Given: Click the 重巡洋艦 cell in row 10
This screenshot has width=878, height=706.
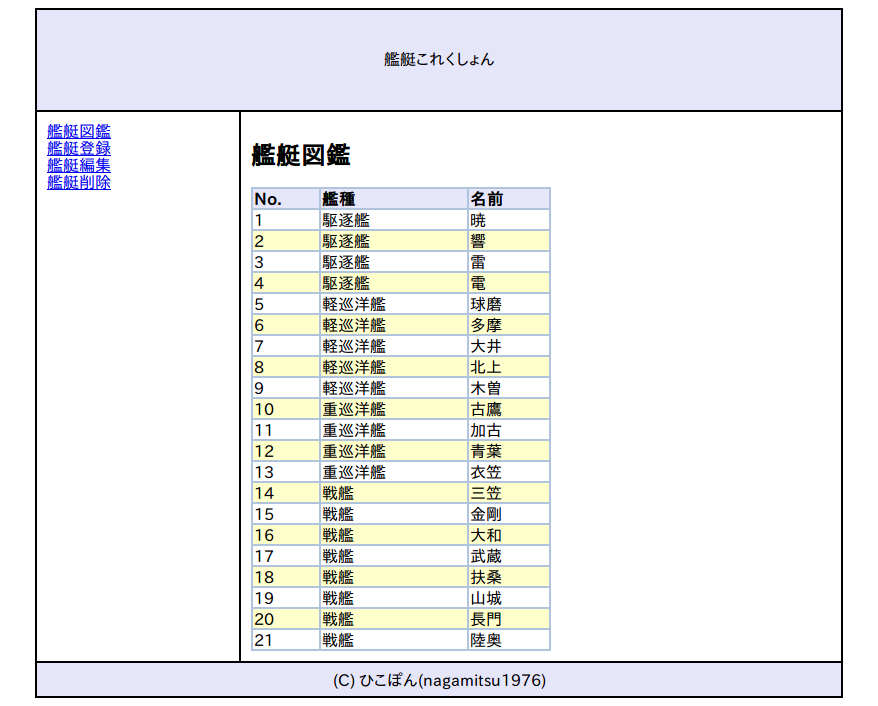Looking at the screenshot, I should (x=394, y=409).
